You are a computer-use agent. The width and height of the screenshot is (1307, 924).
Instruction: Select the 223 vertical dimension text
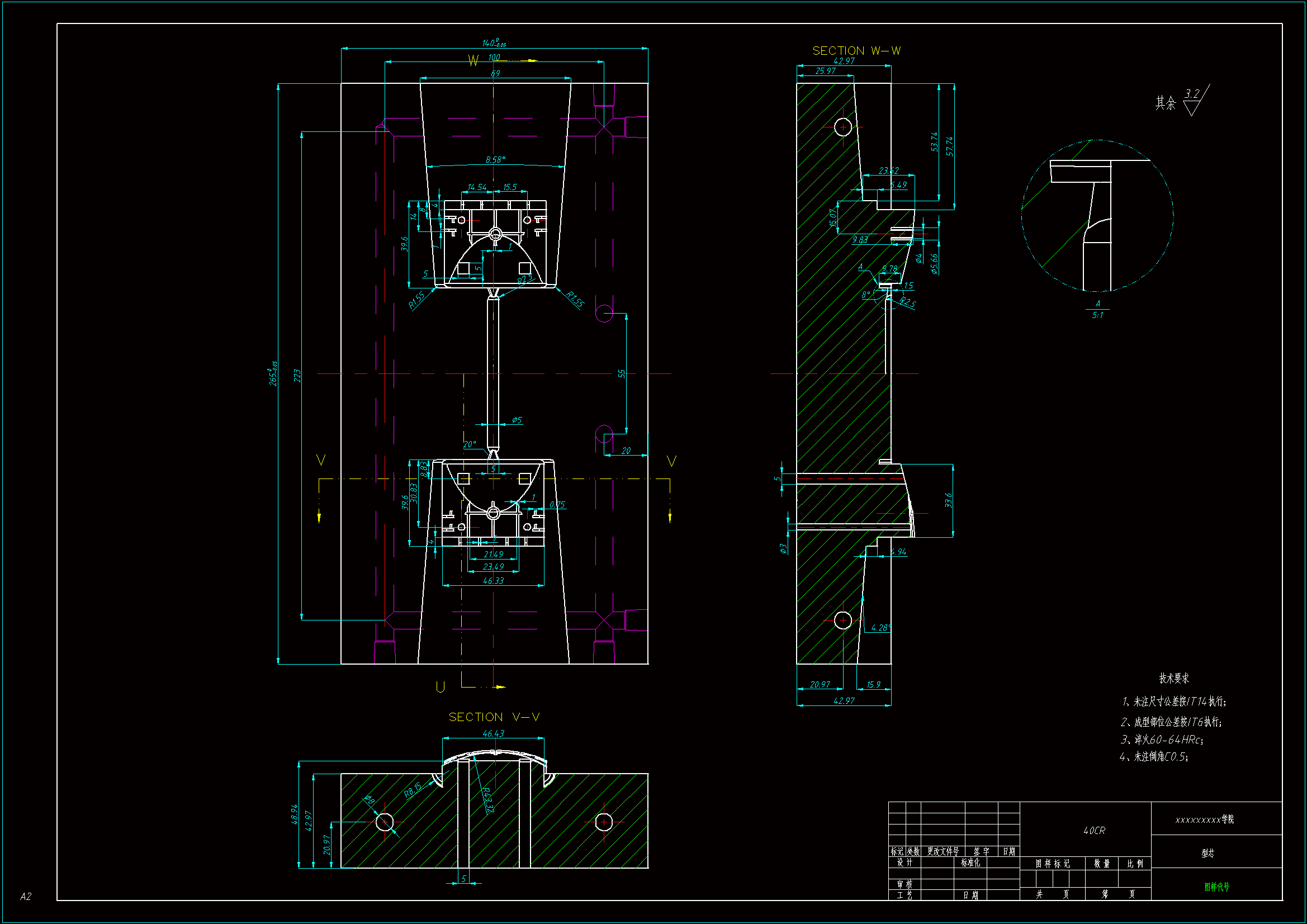coord(297,375)
